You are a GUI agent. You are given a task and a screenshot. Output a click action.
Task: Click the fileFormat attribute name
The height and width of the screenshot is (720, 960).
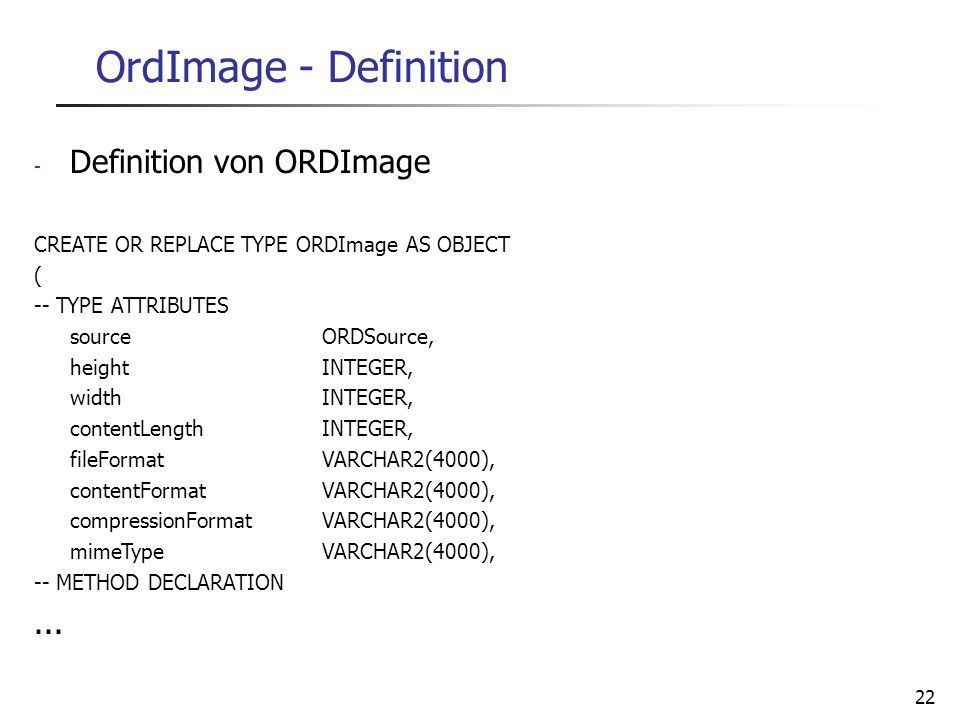click(117, 460)
